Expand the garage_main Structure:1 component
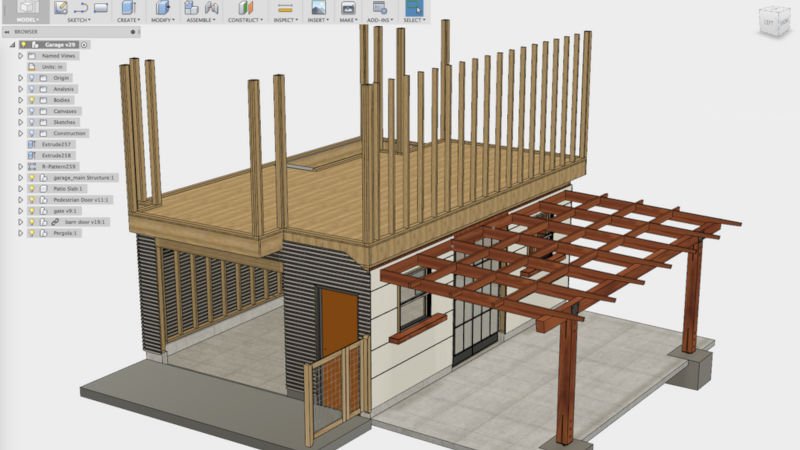The image size is (800, 450). (20, 177)
